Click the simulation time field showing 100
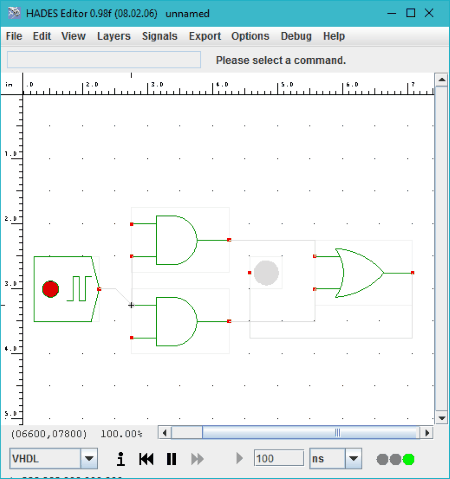Screen dimensions: 450x479 click(x=279, y=459)
